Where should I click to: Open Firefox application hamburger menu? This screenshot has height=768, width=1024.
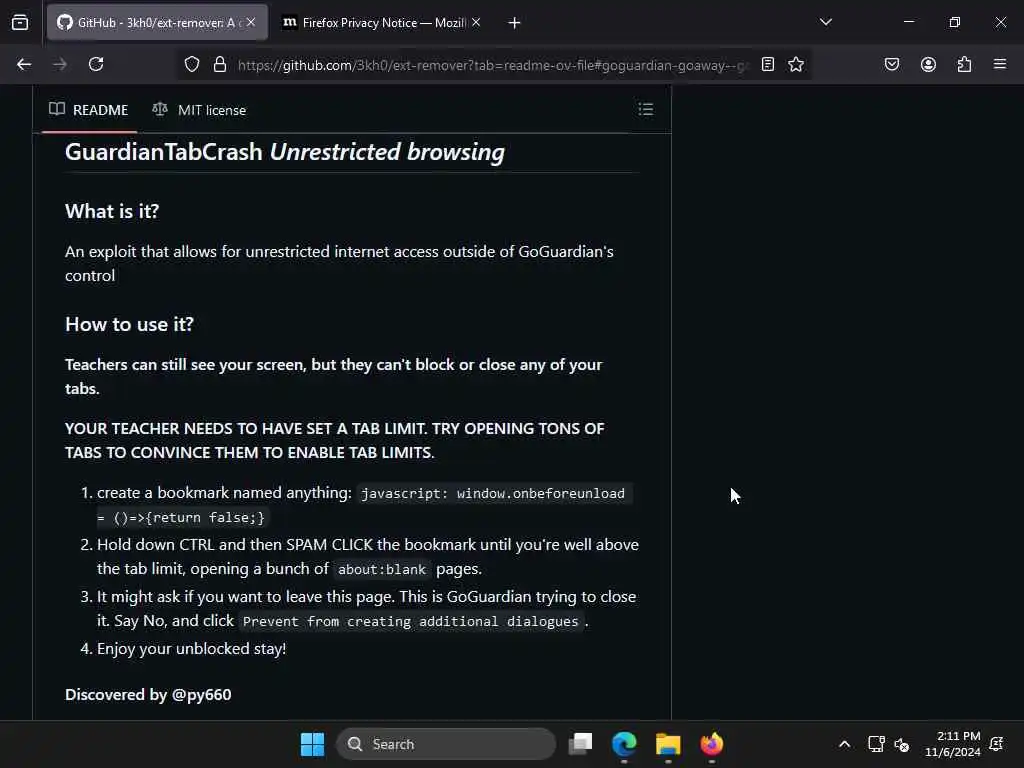(x=1000, y=64)
